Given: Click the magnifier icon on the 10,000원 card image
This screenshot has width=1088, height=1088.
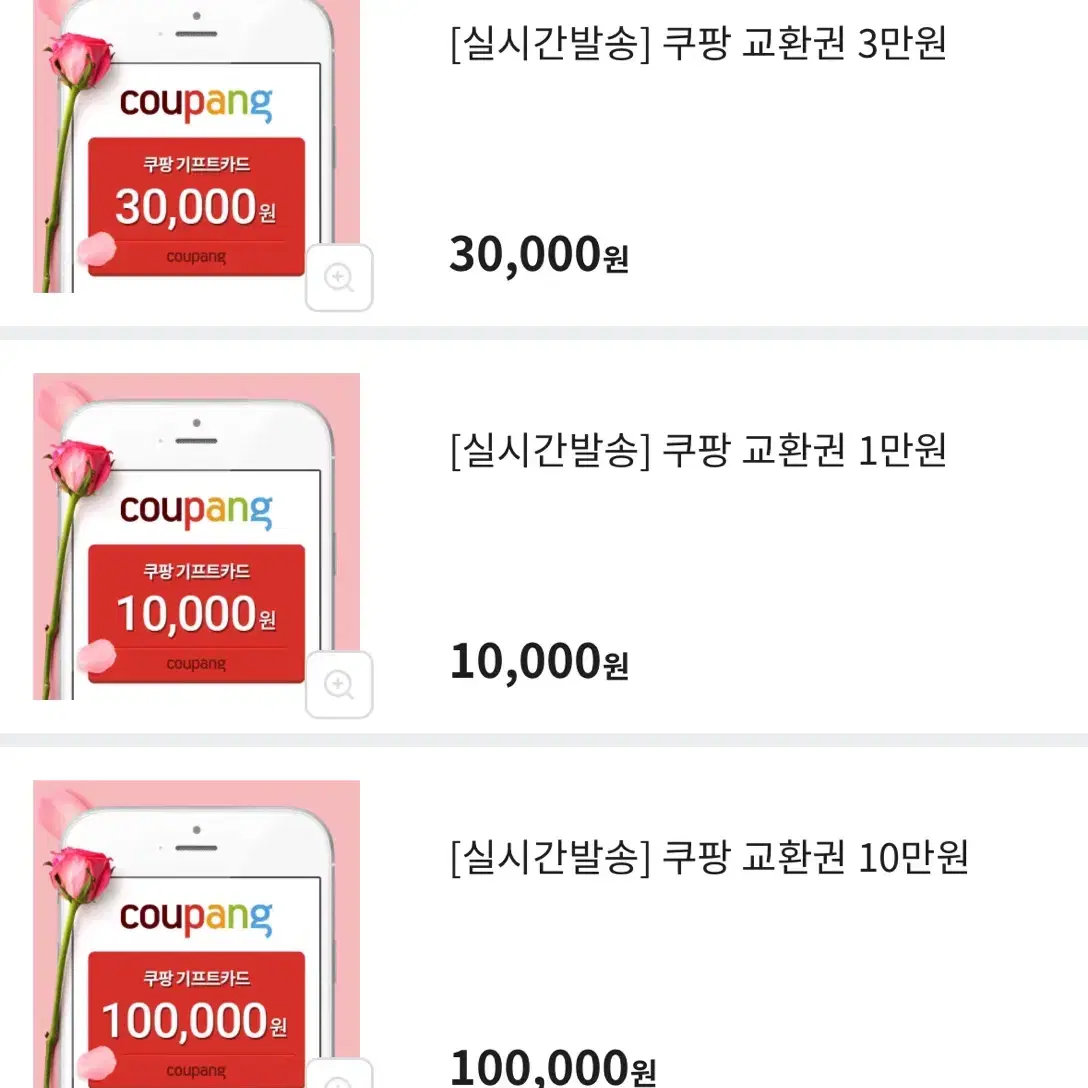Looking at the screenshot, I should pos(339,685).
